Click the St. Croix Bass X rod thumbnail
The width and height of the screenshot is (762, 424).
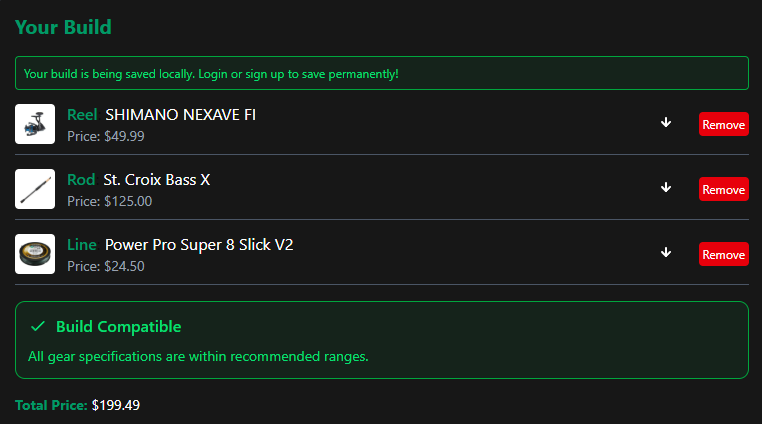click(35, 189)
